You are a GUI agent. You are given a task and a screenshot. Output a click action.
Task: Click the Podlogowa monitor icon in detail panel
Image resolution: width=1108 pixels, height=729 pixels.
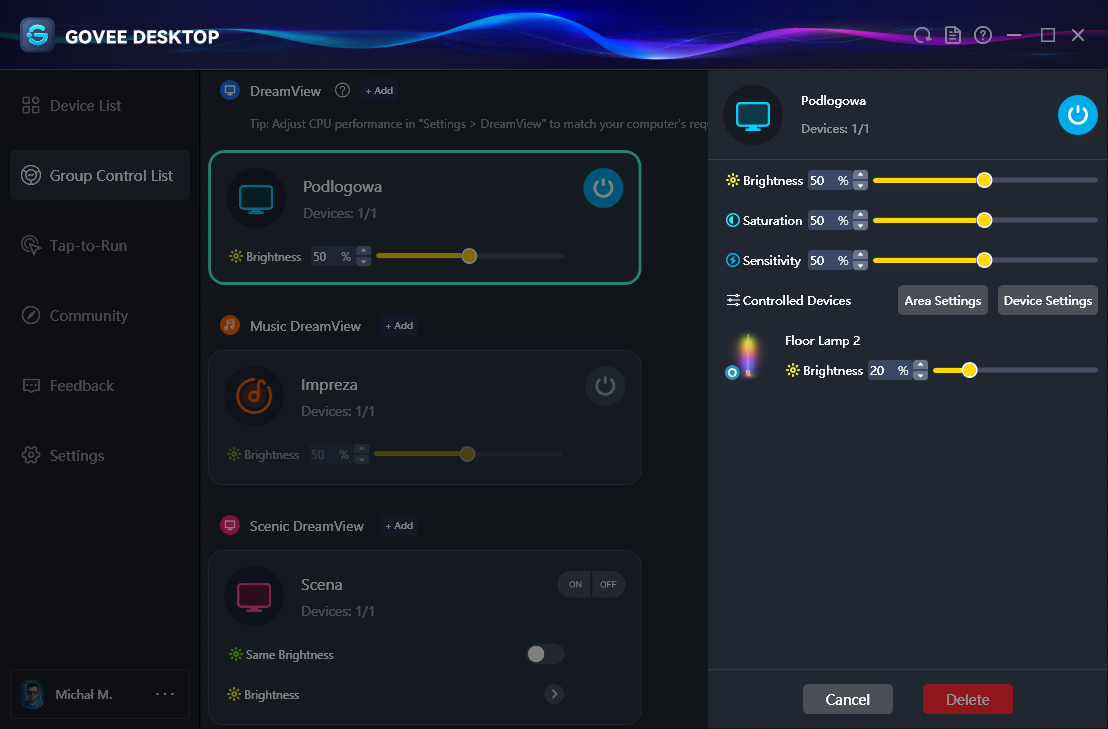point(753,115)
